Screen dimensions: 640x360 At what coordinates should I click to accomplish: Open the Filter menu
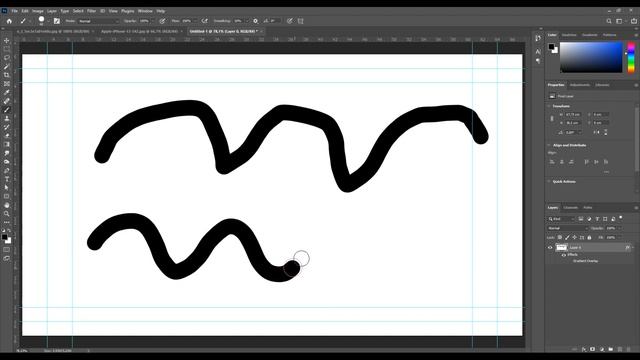[91, 11]
